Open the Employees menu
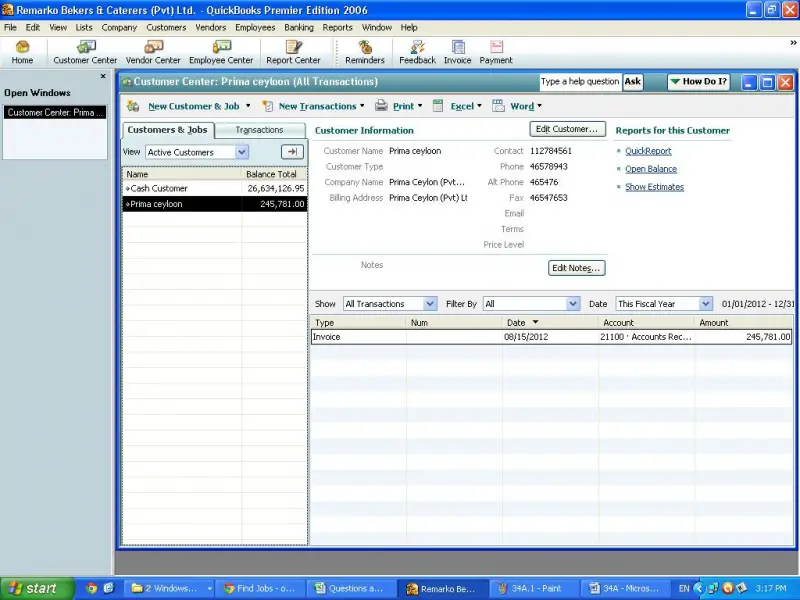Image resolution: width=800 pixels, height=600 pixels. pyautogui.click(x=255, y=28)
